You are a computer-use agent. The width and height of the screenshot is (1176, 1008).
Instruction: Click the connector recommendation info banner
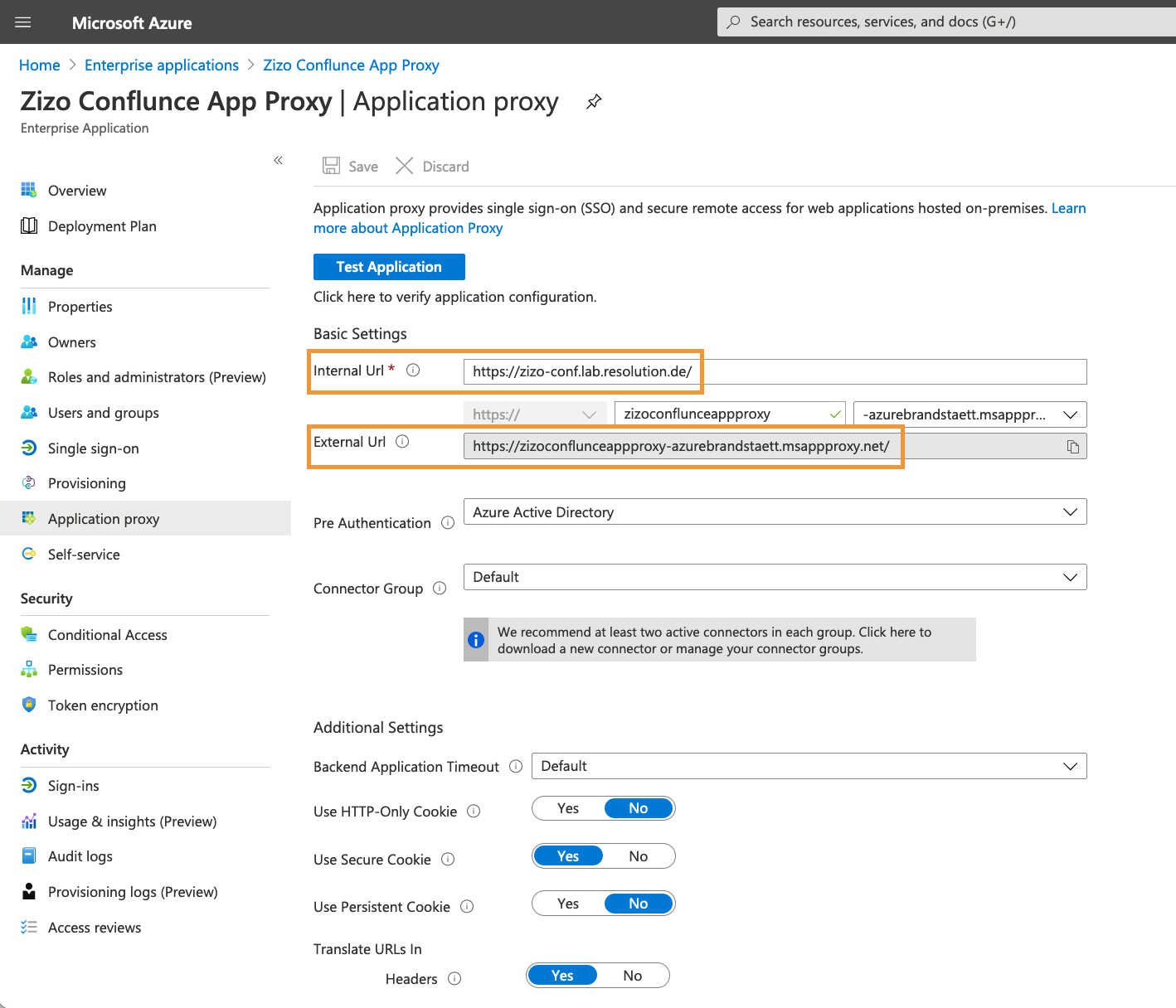click(719, 640)
